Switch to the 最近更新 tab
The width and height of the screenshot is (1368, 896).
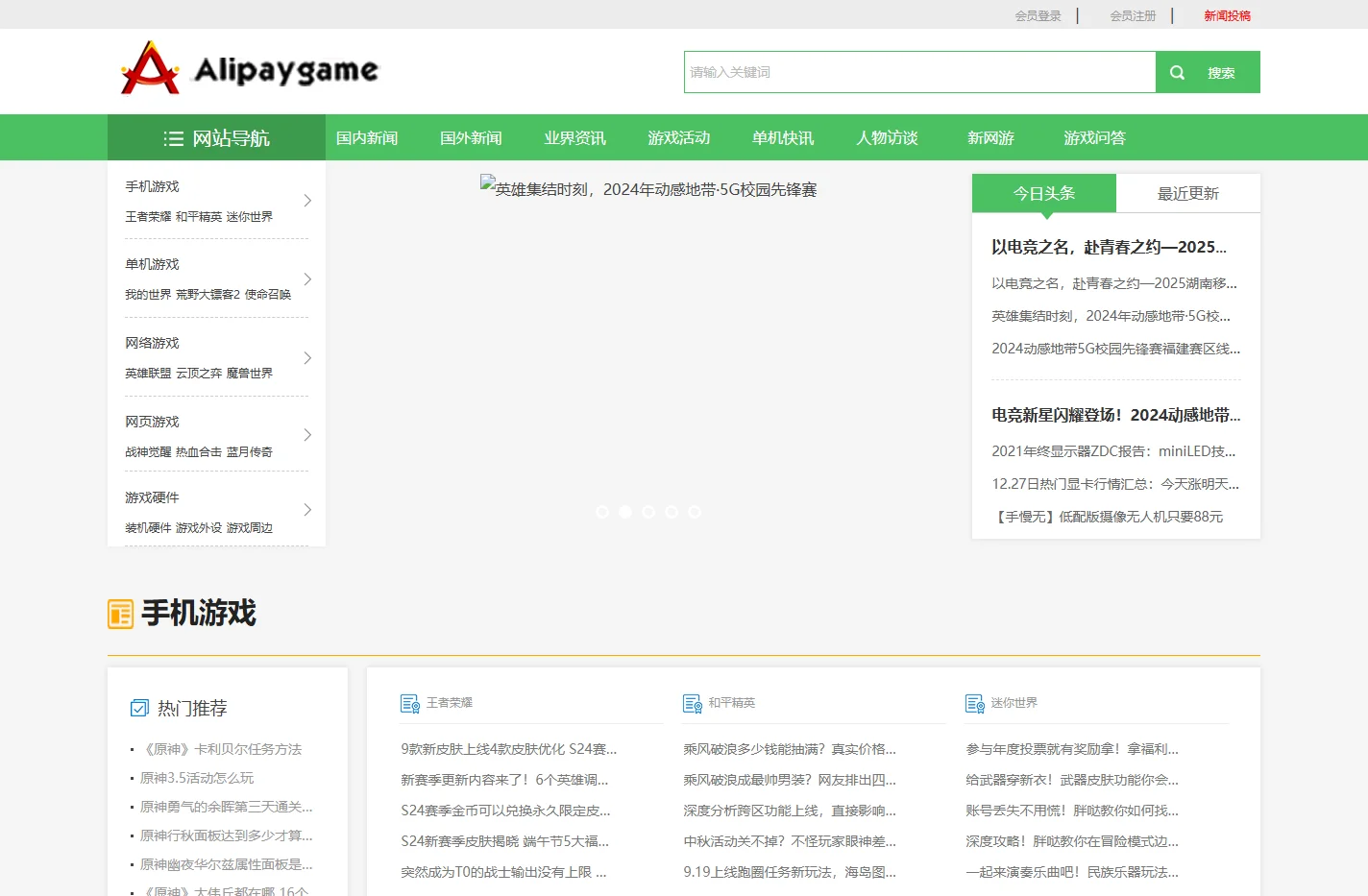click(x=1188, y=193)
